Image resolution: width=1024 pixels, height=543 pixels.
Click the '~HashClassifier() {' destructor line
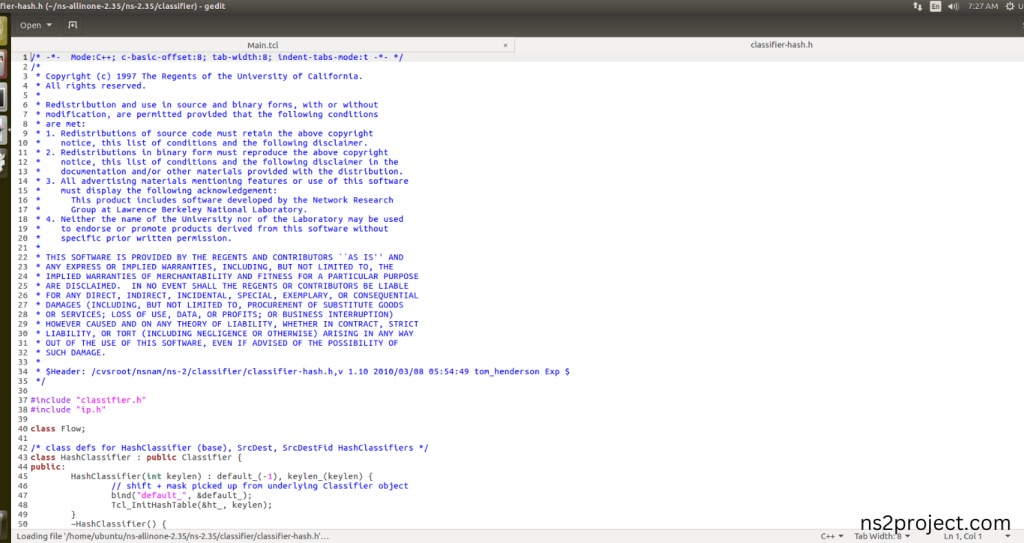118,524
